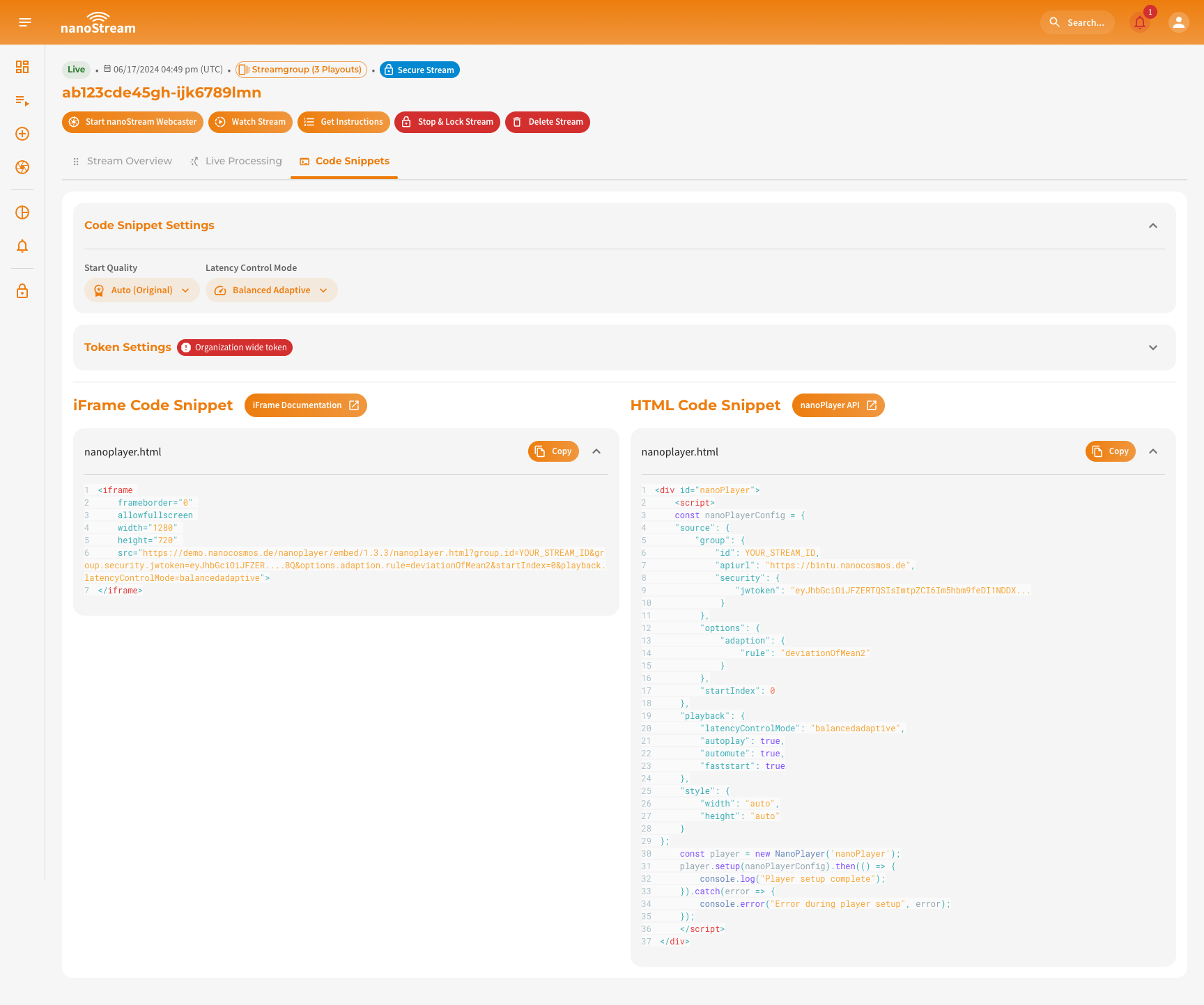
Task: Click the date 06/17/2024 04:49 pm (UTC)
Action: (x=168, y=70)
